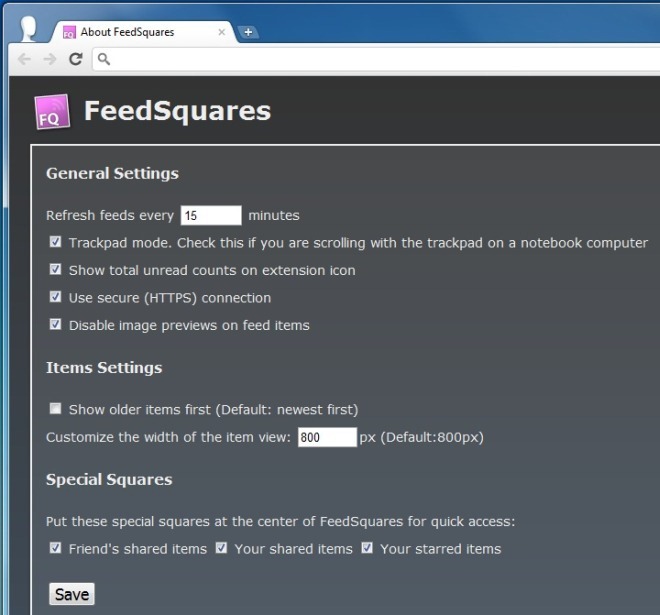Click the 'minutes' label
The width and height of the screenshot is (660, 615).
[274, 216]
